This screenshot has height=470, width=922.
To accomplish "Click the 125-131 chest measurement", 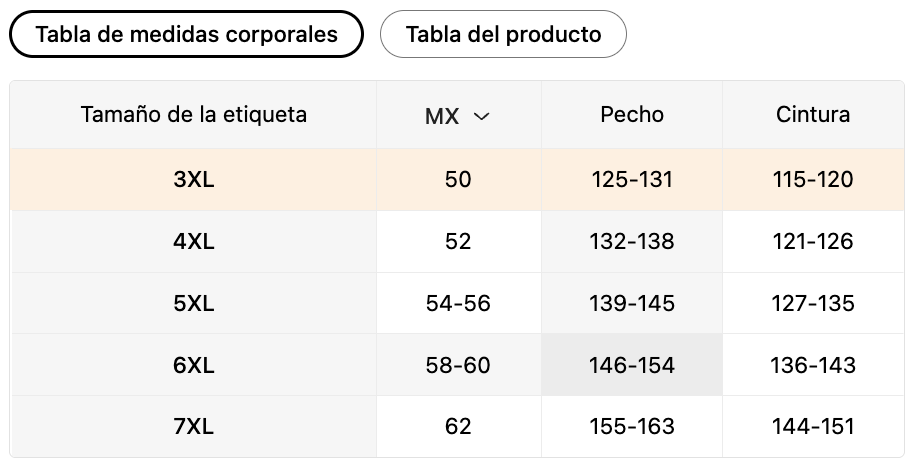I will coord(632,179).
